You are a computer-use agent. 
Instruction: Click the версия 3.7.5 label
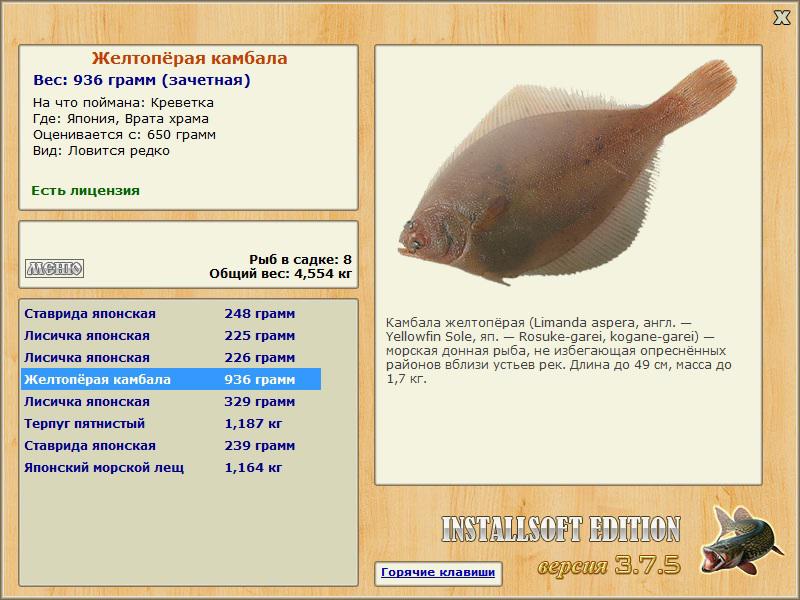(x=609, y=565)
